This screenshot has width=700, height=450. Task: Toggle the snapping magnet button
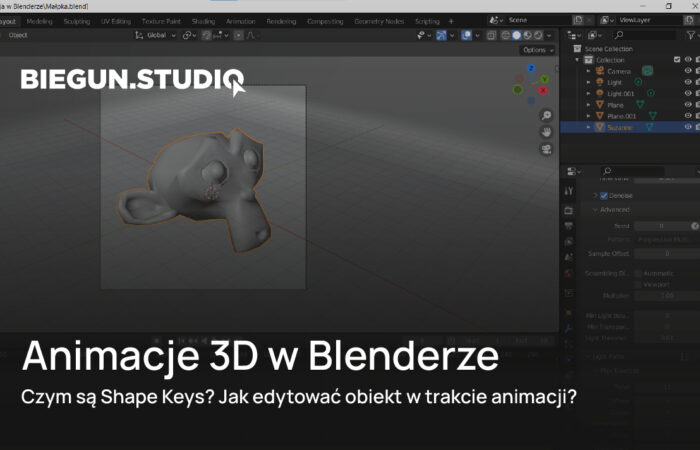pos(206,35)
